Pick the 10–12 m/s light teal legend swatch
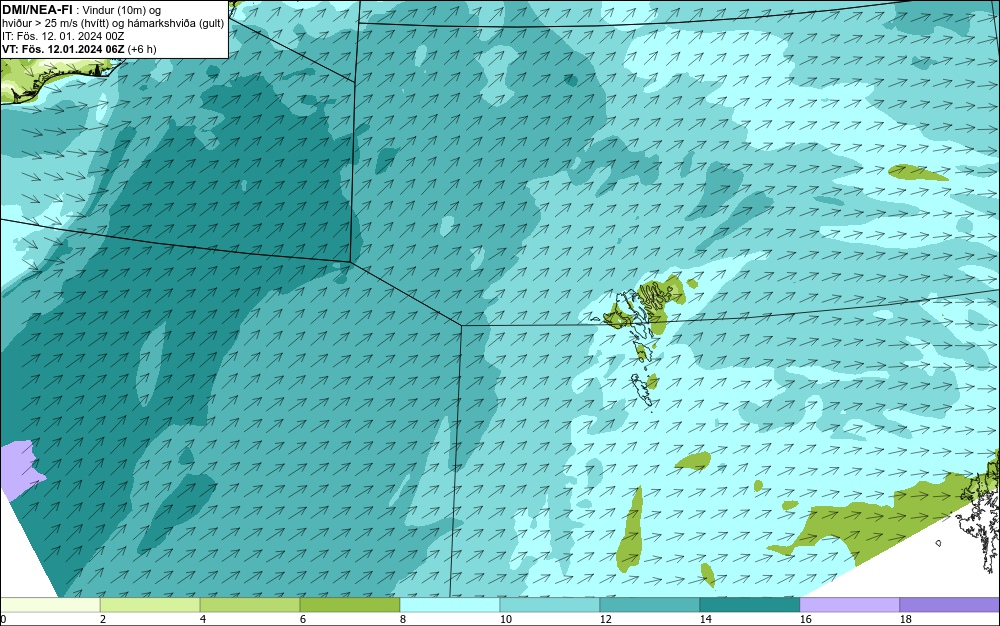This screenshot has height=626, width=1000. click(550, 605)
